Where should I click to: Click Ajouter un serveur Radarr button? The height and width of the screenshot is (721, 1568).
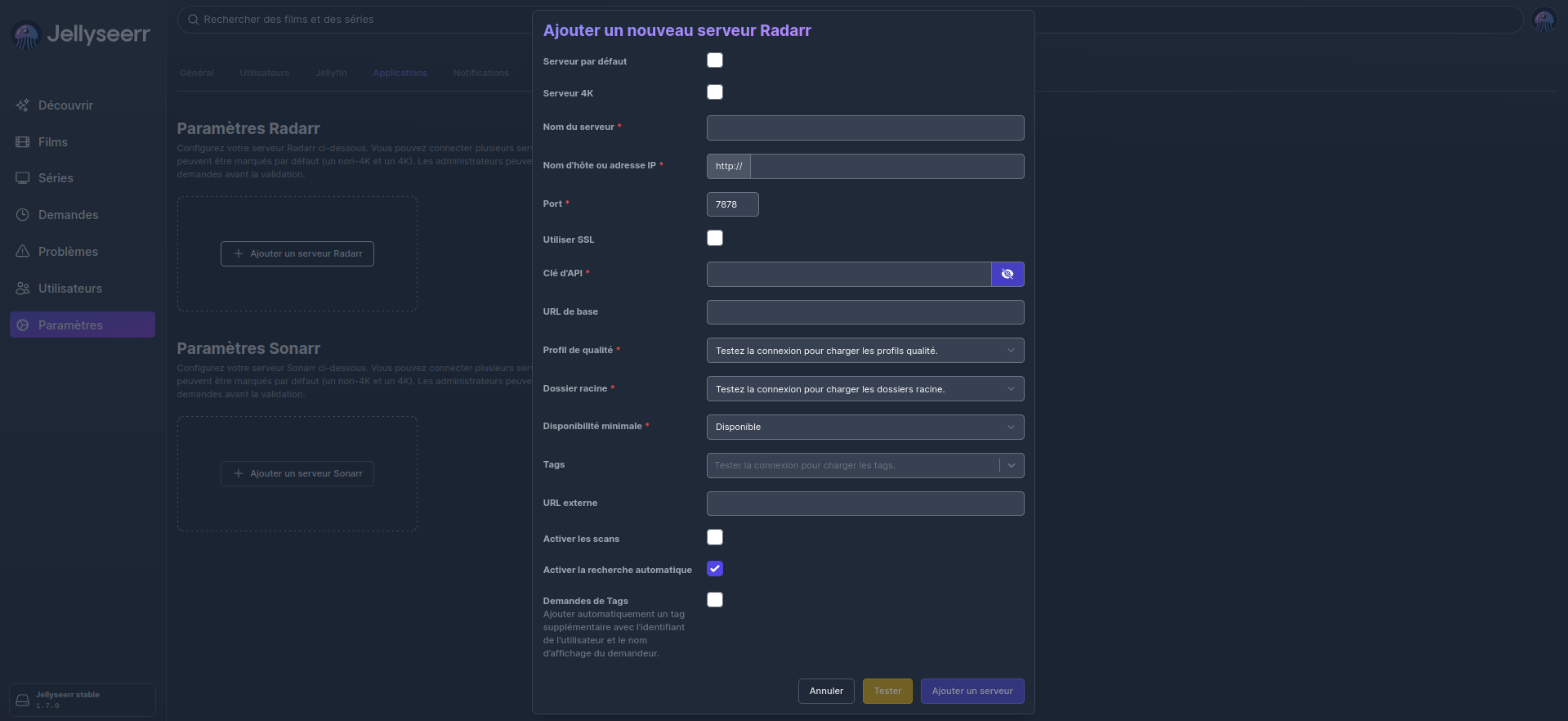coord(297,254)
